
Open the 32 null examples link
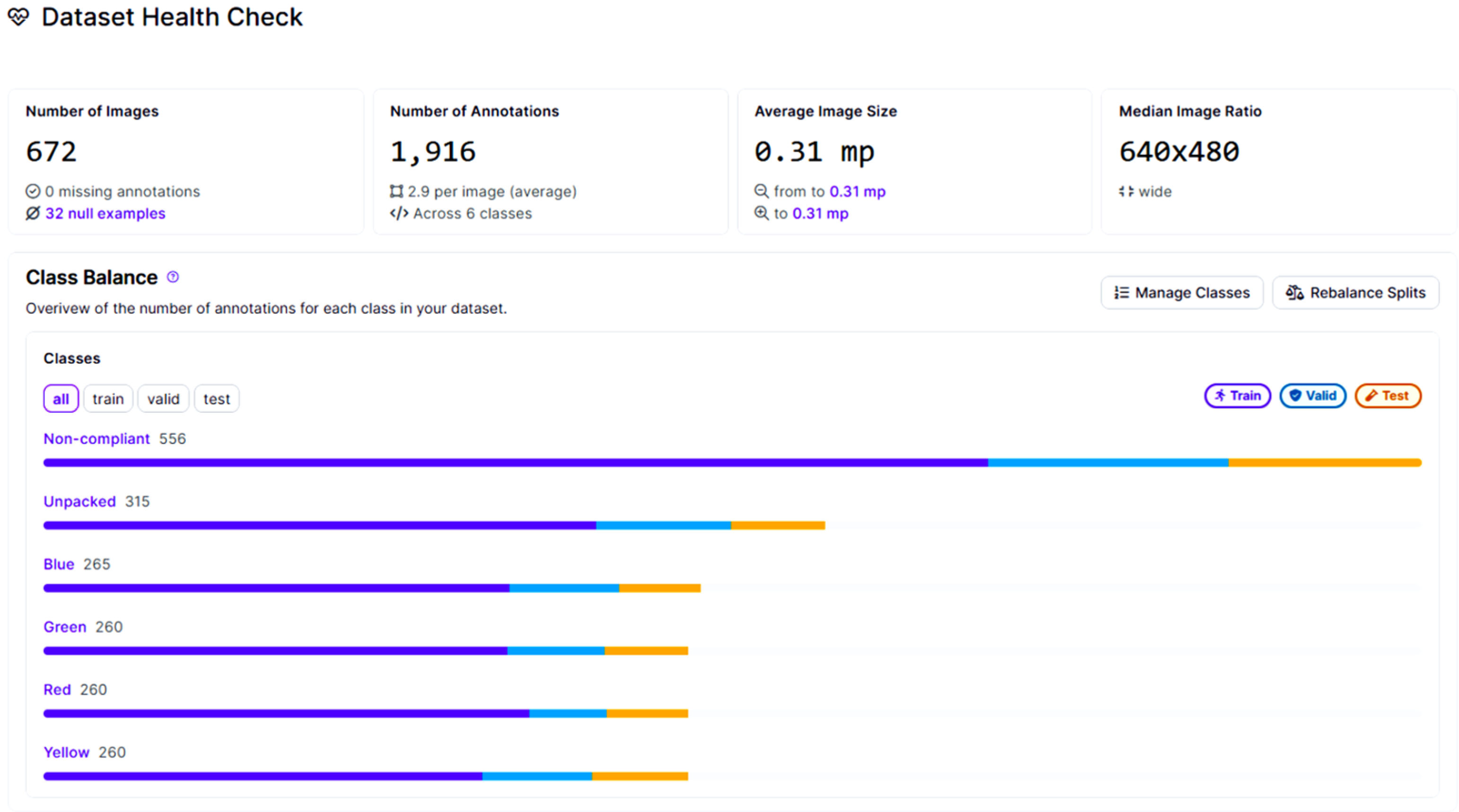pyautogui.click(x=105, y=213)
